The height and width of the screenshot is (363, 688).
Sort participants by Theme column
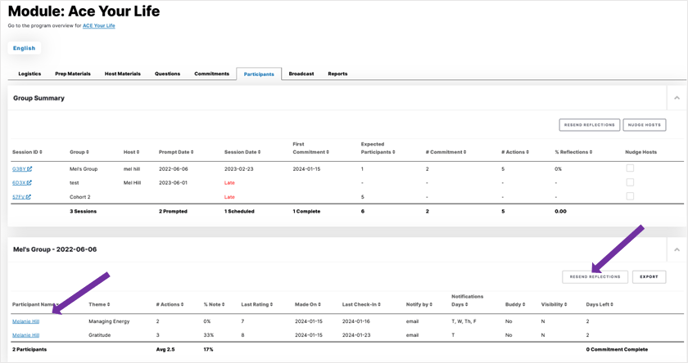click(108, 305)
